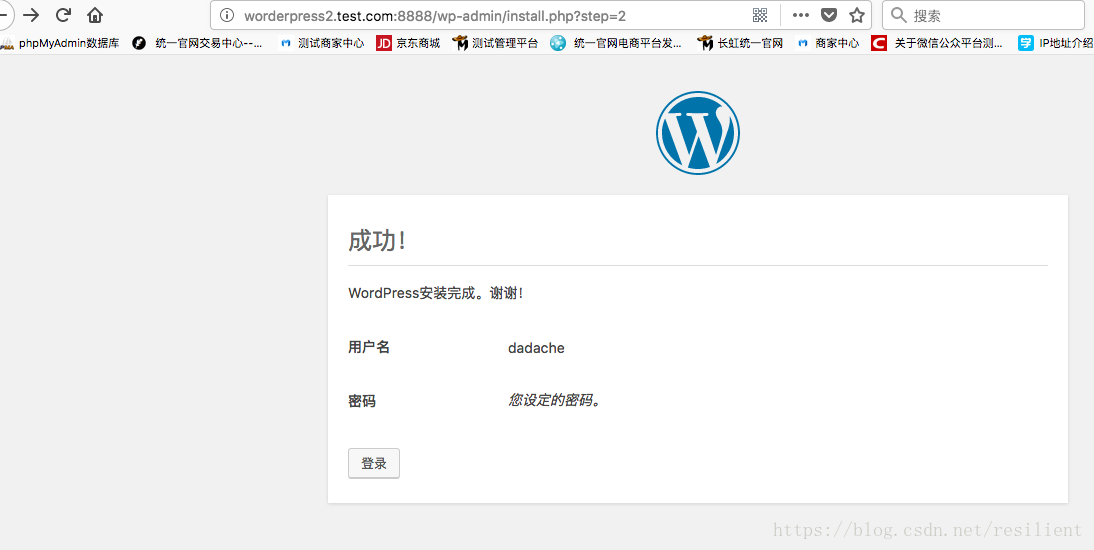Click the 成功! heading
Viewport: 1094px width, 550px height.
[x=377, y=241]
